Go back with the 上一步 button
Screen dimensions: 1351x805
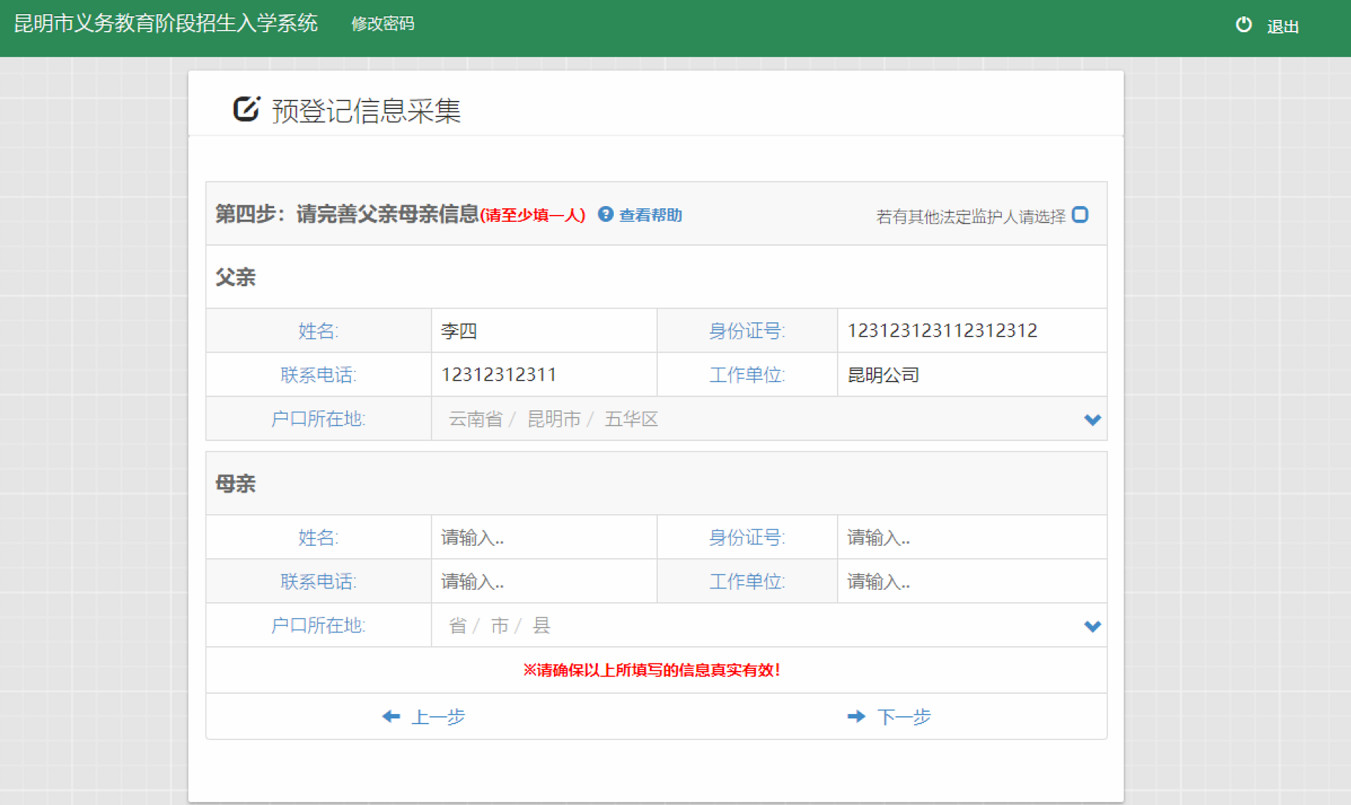point(424,717)
